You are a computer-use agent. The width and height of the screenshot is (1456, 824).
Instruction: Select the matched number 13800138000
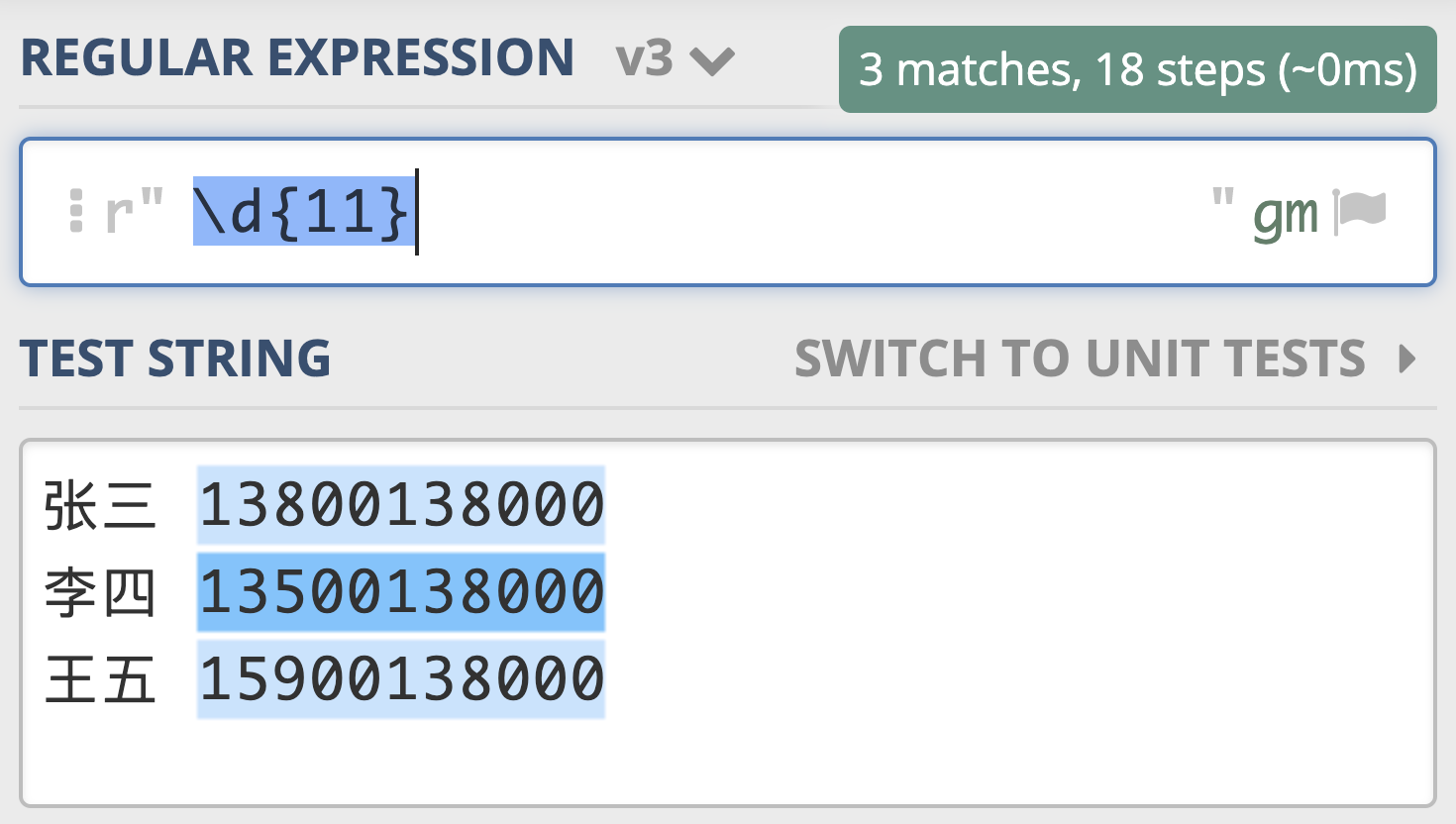[401, 504]
